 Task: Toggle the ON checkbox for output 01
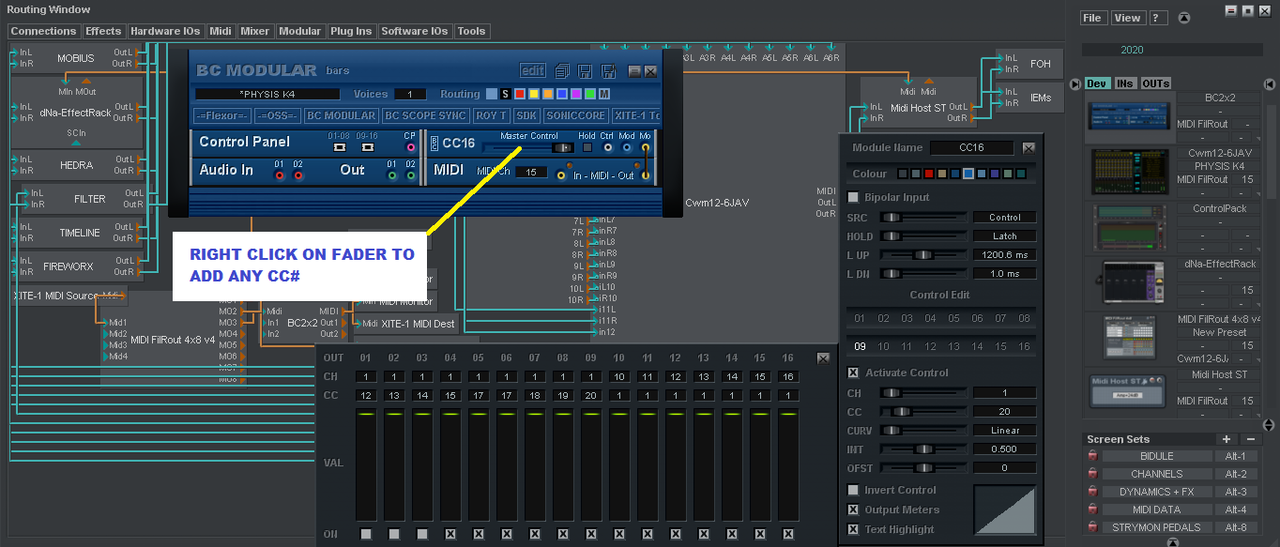tap(366, 534)
